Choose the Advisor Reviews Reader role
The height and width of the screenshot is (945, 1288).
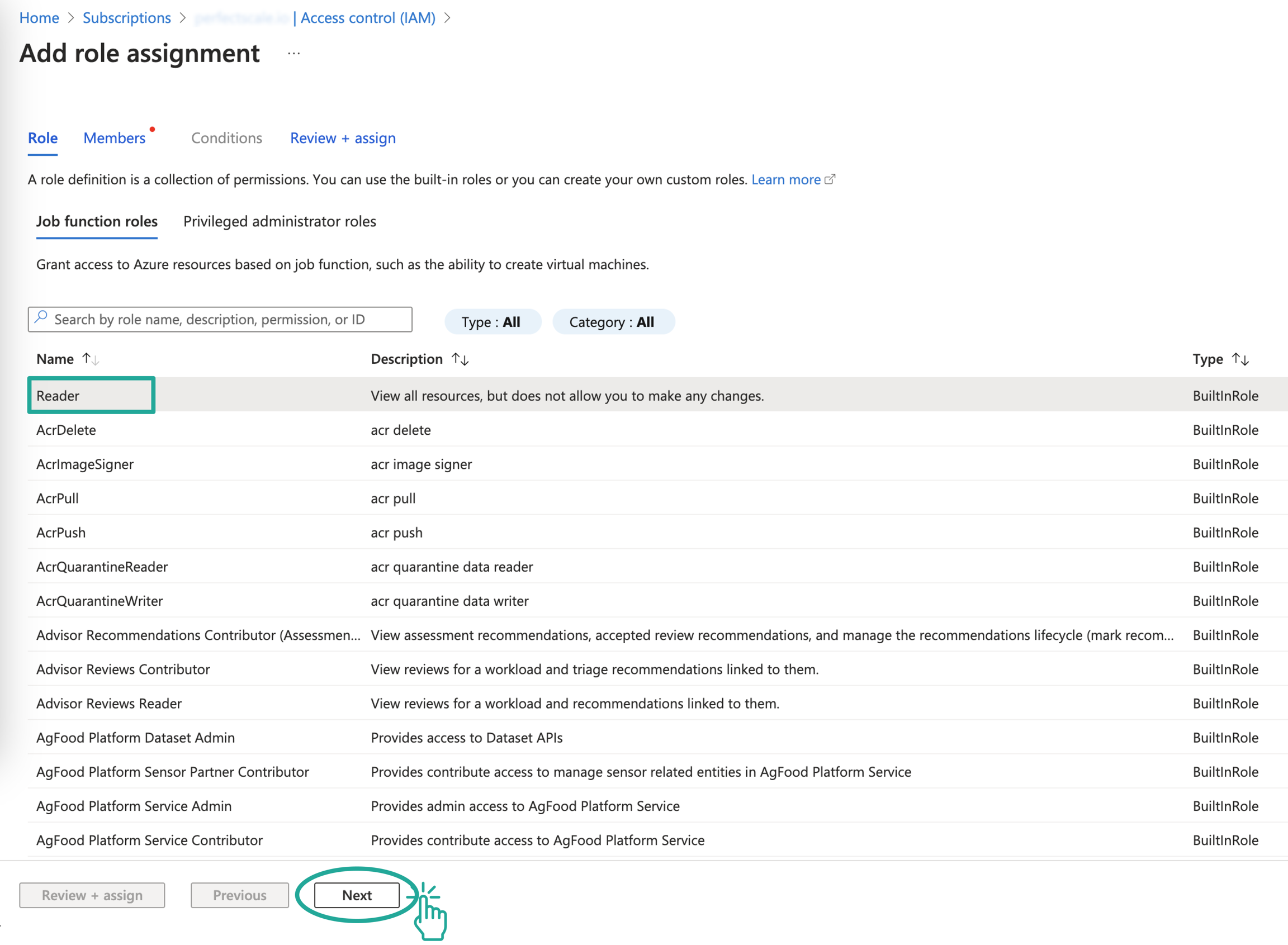coord(108,703)
